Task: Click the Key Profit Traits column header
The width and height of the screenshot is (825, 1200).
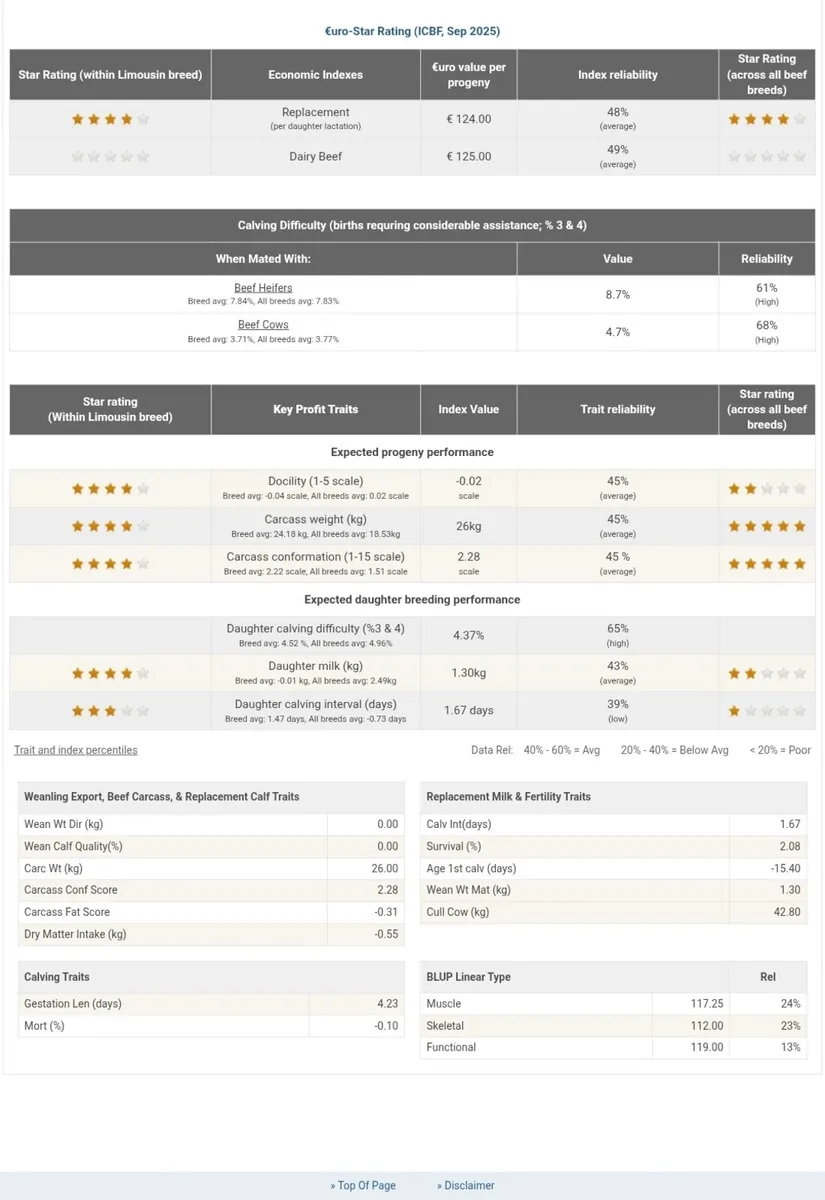Action: pyautogui.click(x=315, y=409)
